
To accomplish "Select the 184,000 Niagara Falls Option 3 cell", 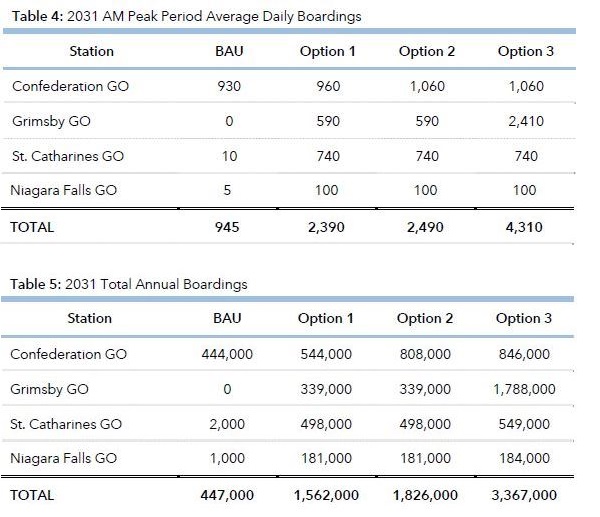I will click(x=524, y=458).
